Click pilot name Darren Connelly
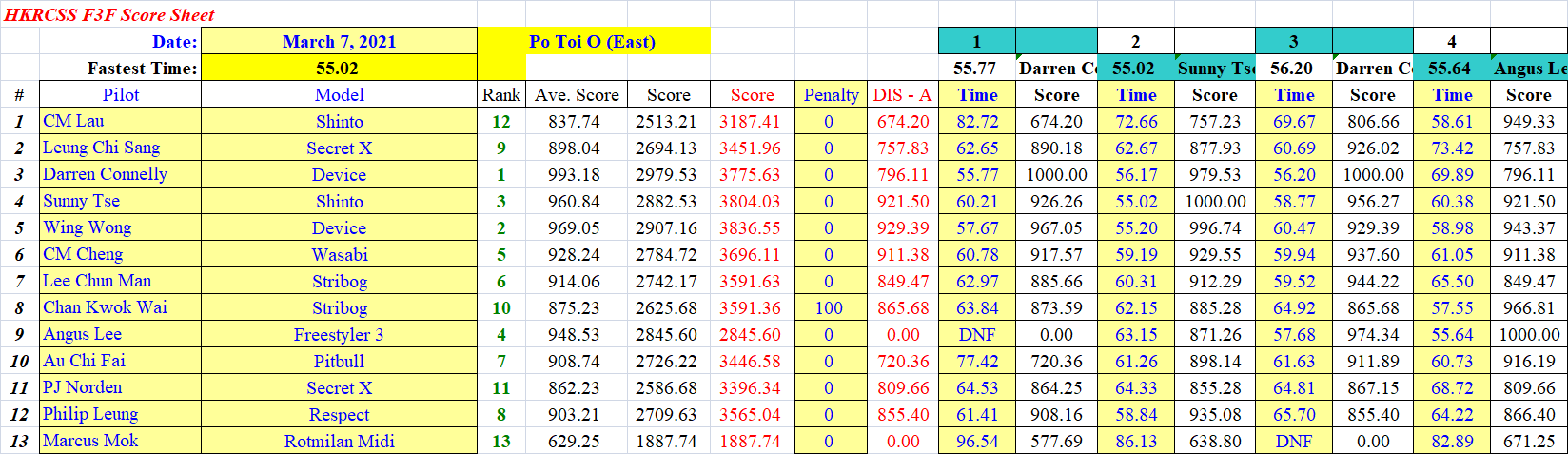1568x454 pixels. click(105, 174)
